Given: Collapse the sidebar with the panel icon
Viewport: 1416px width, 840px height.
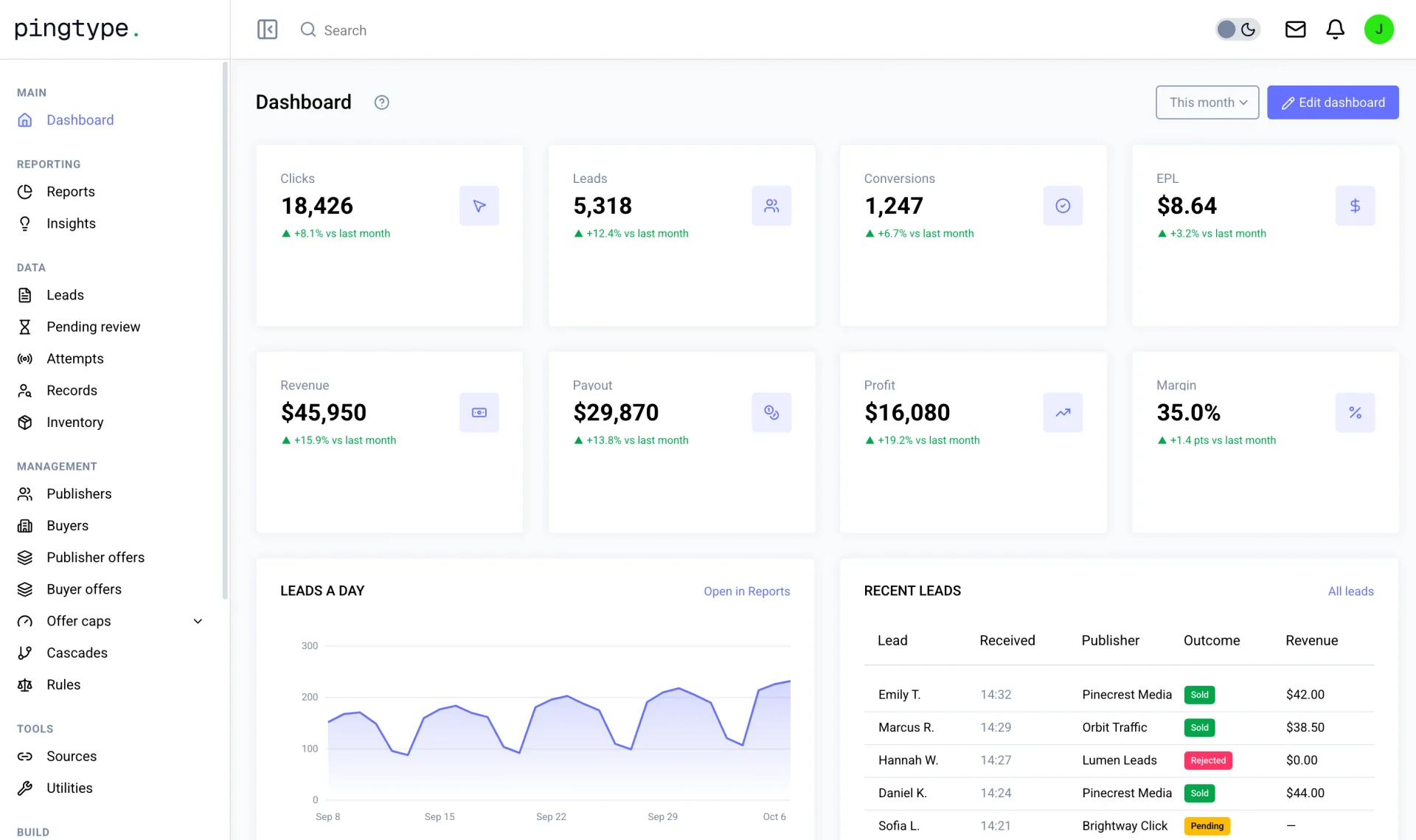Looking at the screenshot, I should tap(267, 29).
